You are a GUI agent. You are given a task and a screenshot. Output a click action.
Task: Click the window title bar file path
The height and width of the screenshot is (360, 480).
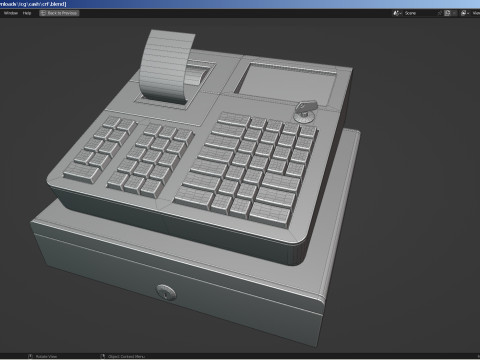[33, 4]
